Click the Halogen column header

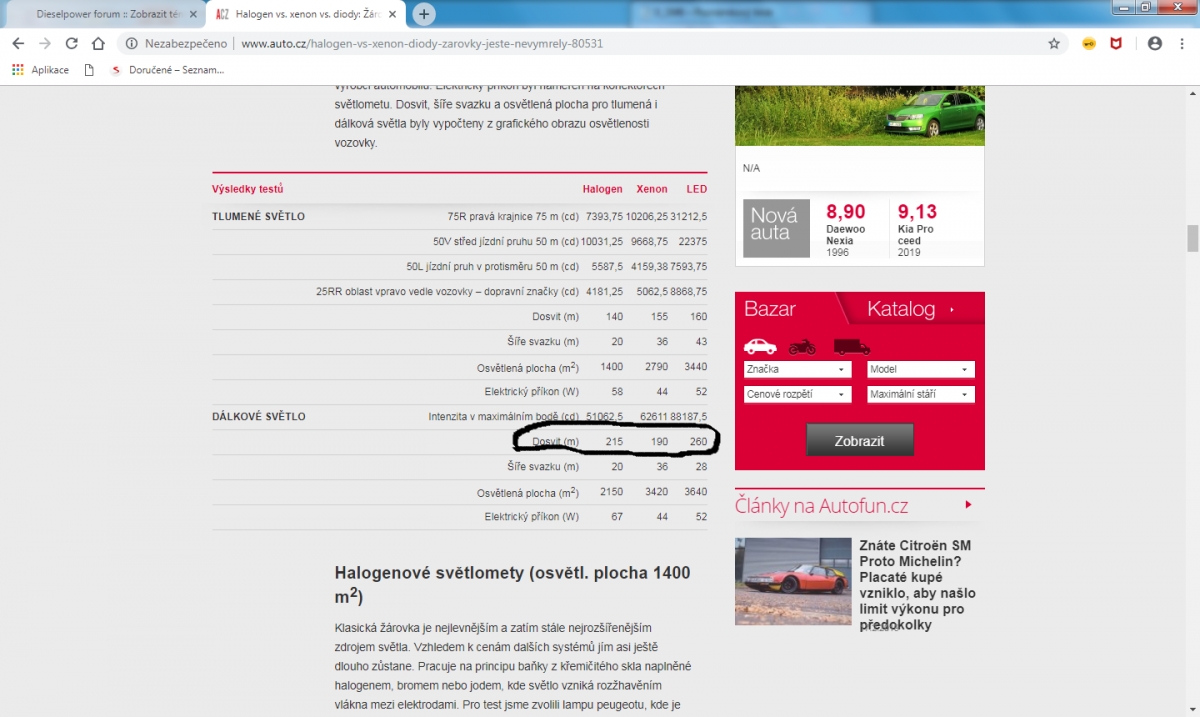(603, 189)
